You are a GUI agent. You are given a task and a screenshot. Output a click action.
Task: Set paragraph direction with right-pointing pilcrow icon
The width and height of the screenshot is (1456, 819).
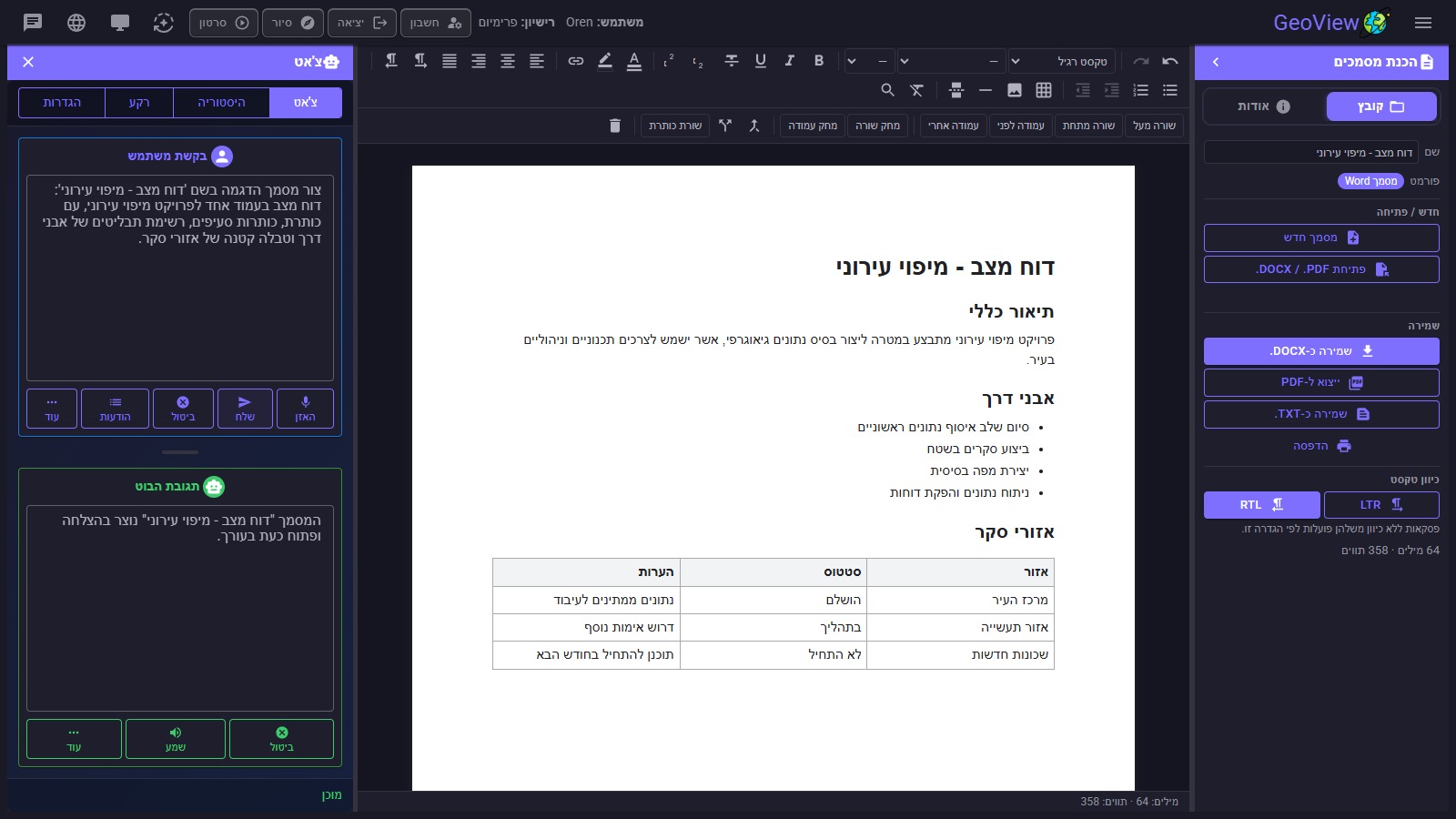click(x=420, y=61)
